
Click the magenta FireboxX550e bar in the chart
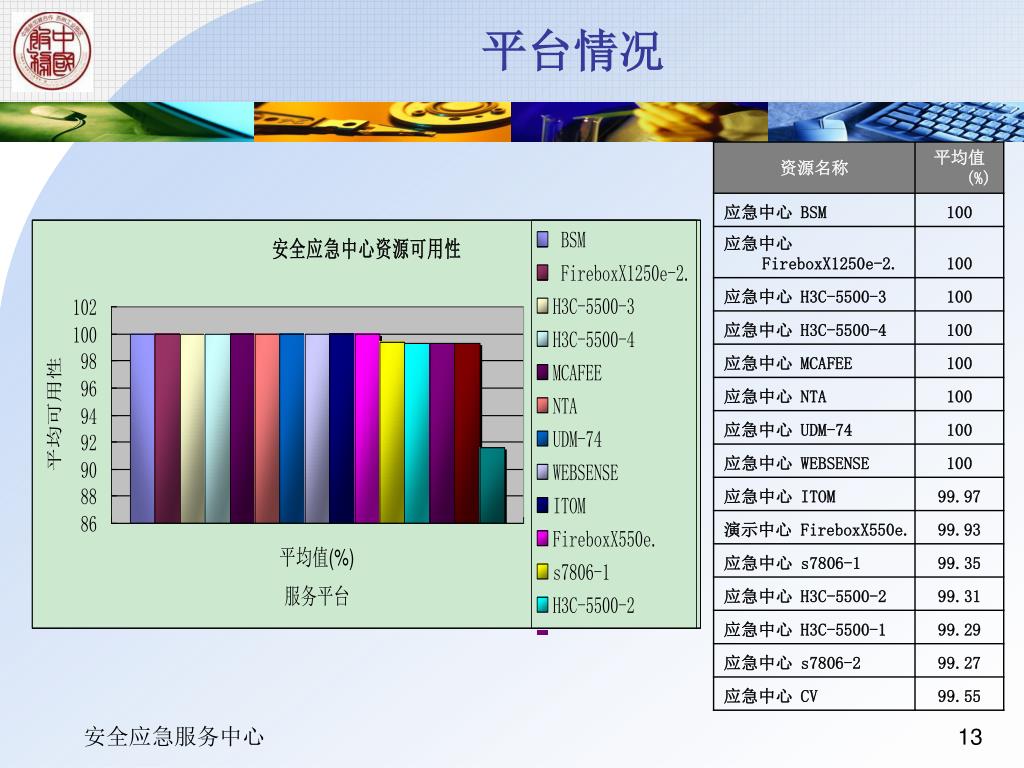(367, 428)
